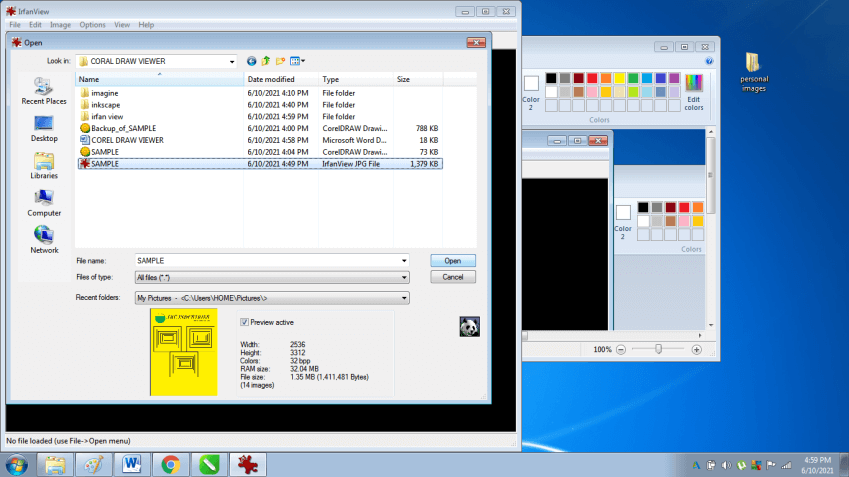The height and width of the screenshot is (477, 849).
Task: Sort by Size column header
Action: coord(418,79)
